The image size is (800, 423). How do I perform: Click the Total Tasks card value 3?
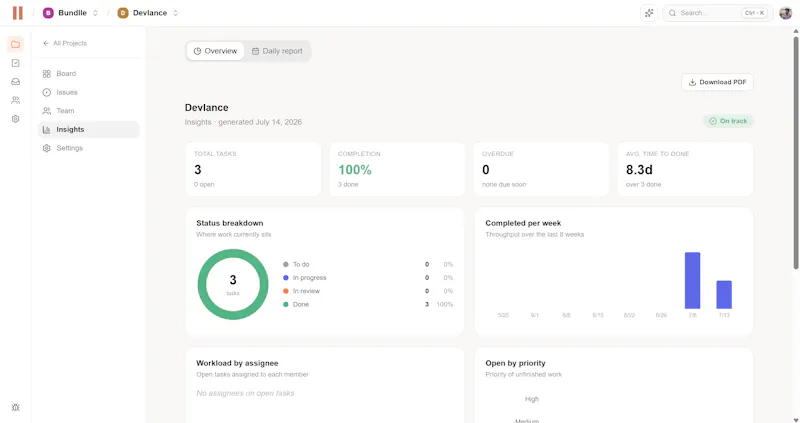(x=197, y=169)
